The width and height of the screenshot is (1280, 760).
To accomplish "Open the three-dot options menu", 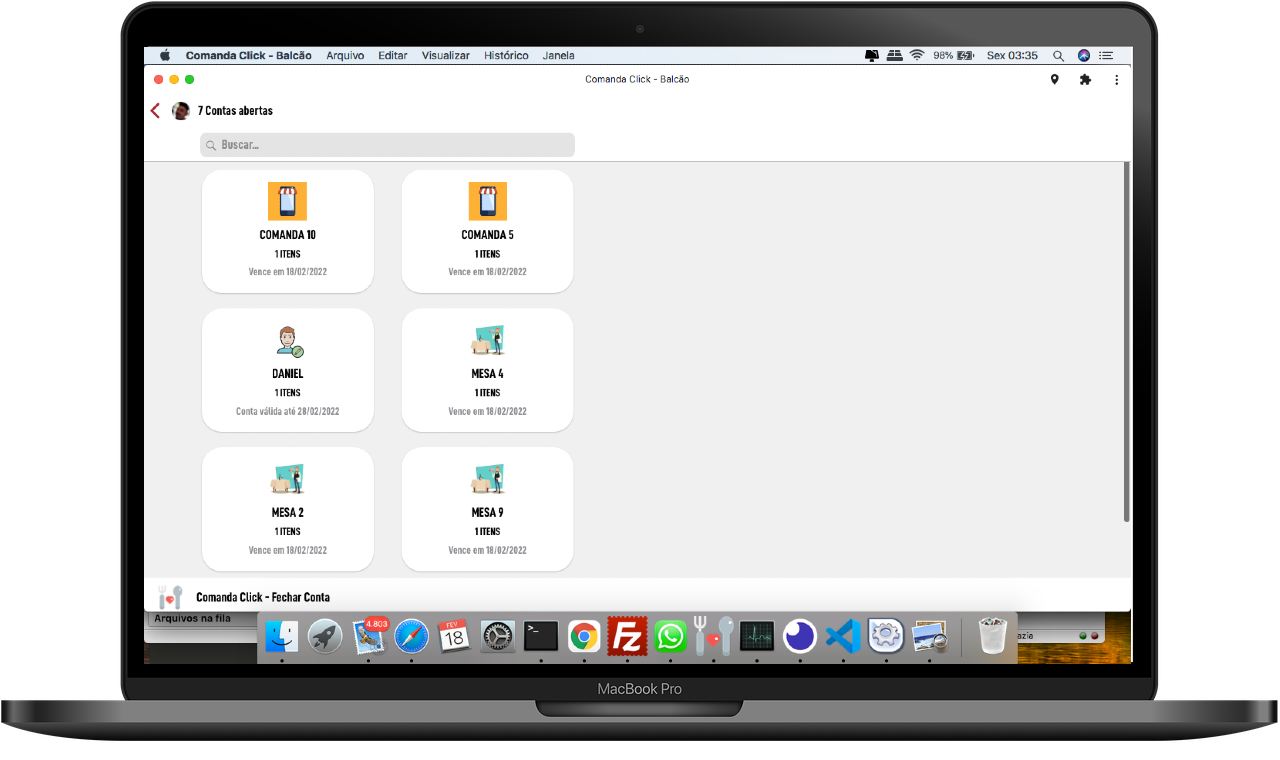I will tap(1117, 80).
